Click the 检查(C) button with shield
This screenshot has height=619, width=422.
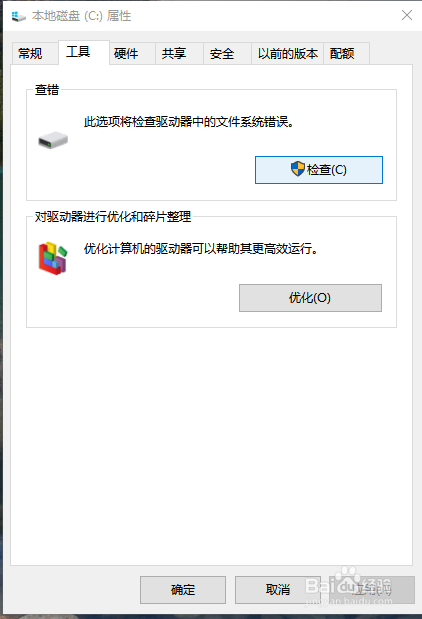319,170
